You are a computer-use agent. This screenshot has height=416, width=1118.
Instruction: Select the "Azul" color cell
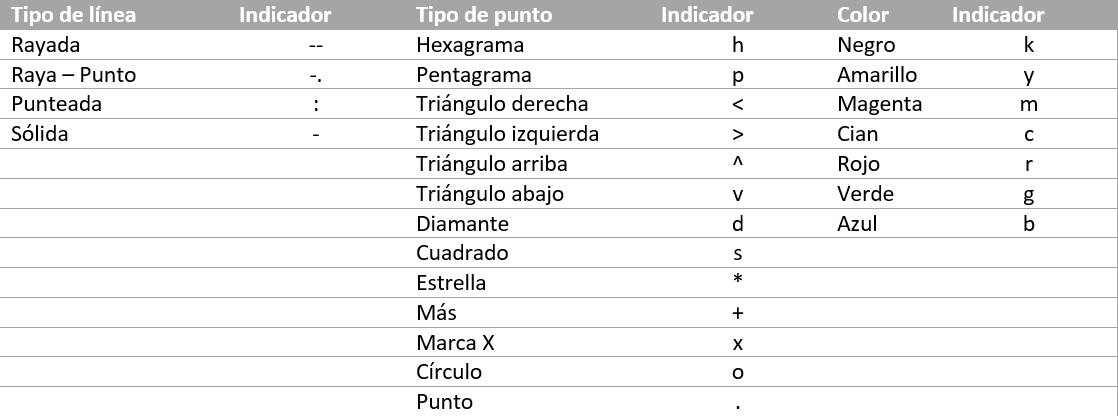point(857,223)
